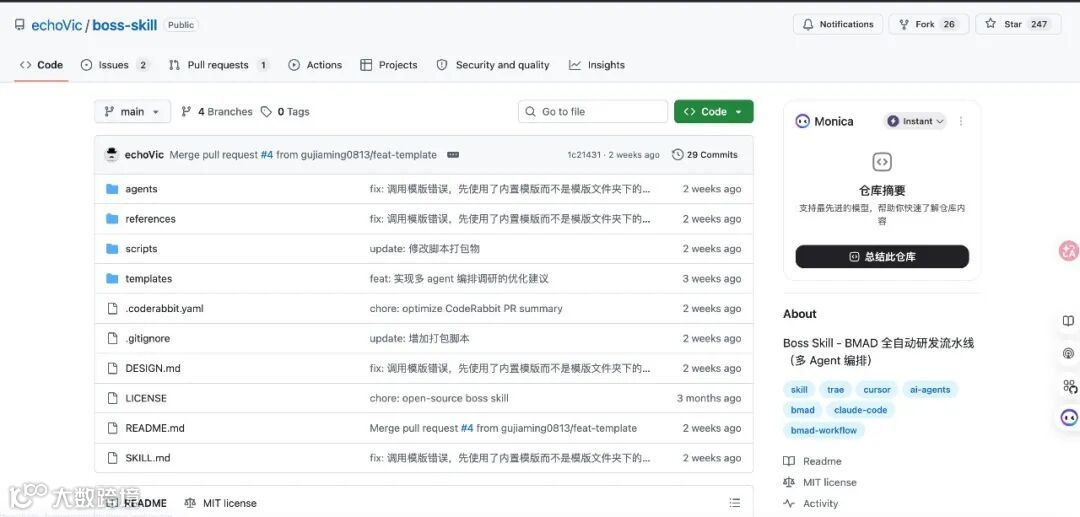The height and width of the screenshot is (517, 1080).
Task: Open the .gitignore file
Action: pos(147,339)
